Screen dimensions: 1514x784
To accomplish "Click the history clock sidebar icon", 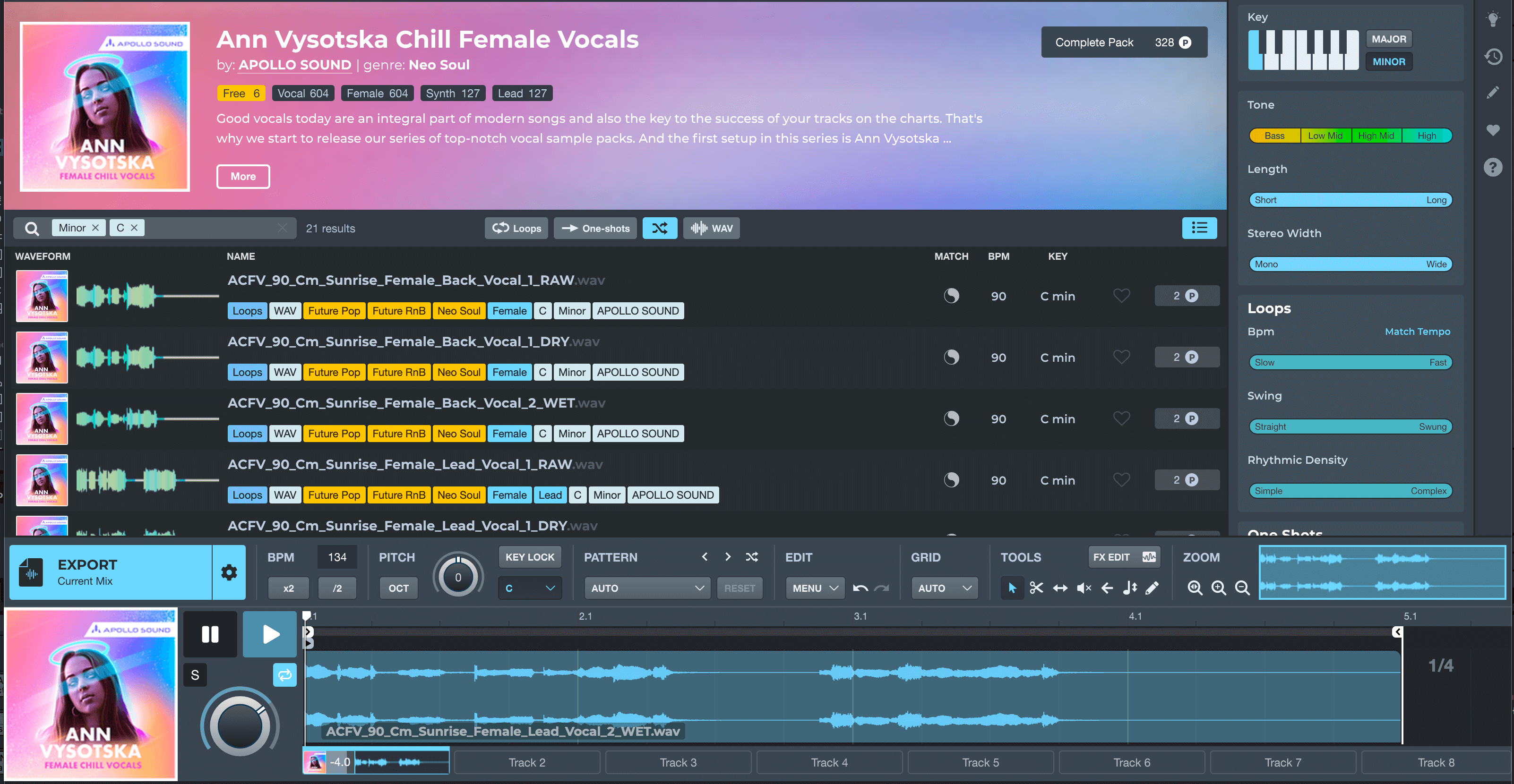I will coord(1493,57).
